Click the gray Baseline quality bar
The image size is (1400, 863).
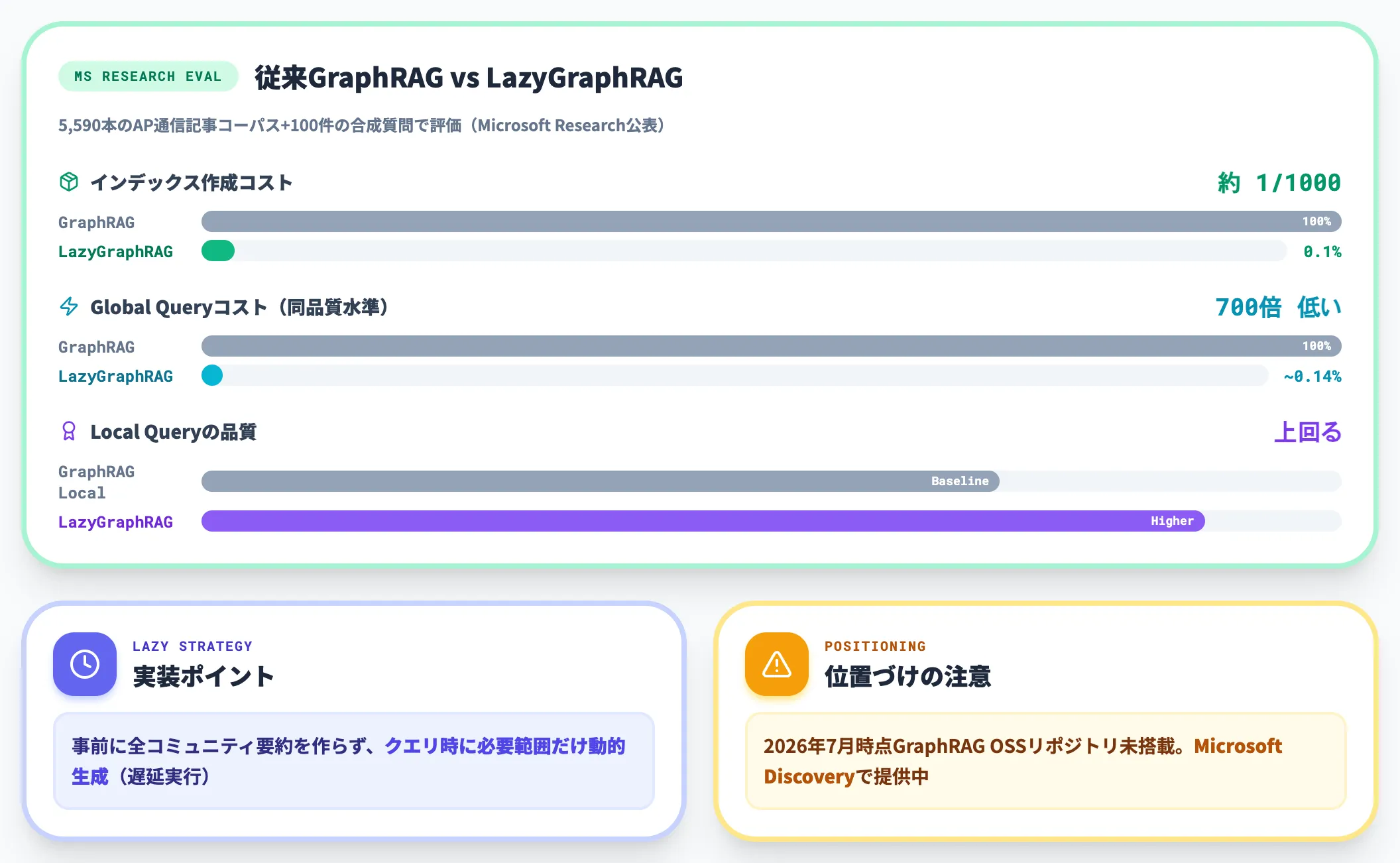601,481
